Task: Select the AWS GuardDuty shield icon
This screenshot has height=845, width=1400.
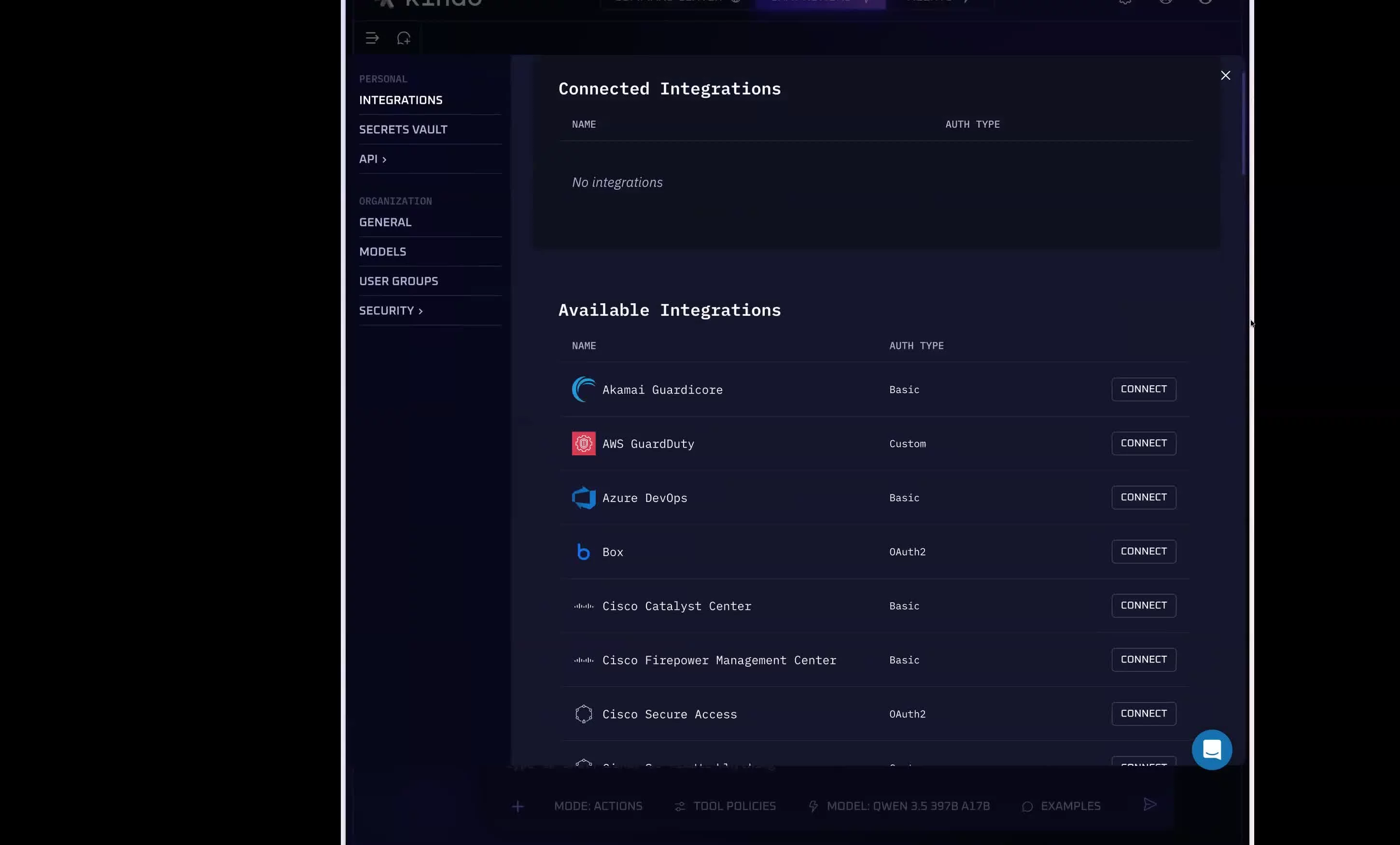Action: (583, 443)
